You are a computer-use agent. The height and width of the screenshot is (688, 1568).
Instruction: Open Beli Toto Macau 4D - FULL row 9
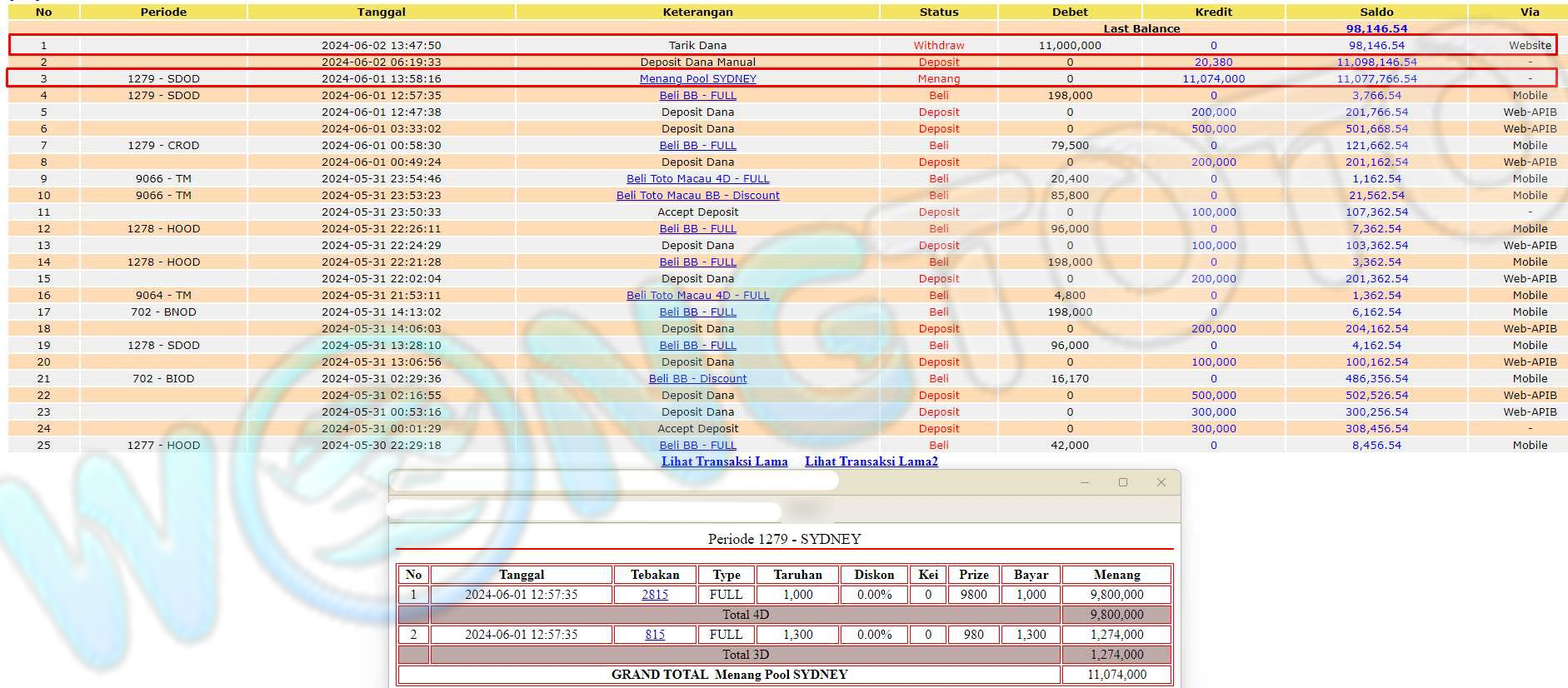697,179
